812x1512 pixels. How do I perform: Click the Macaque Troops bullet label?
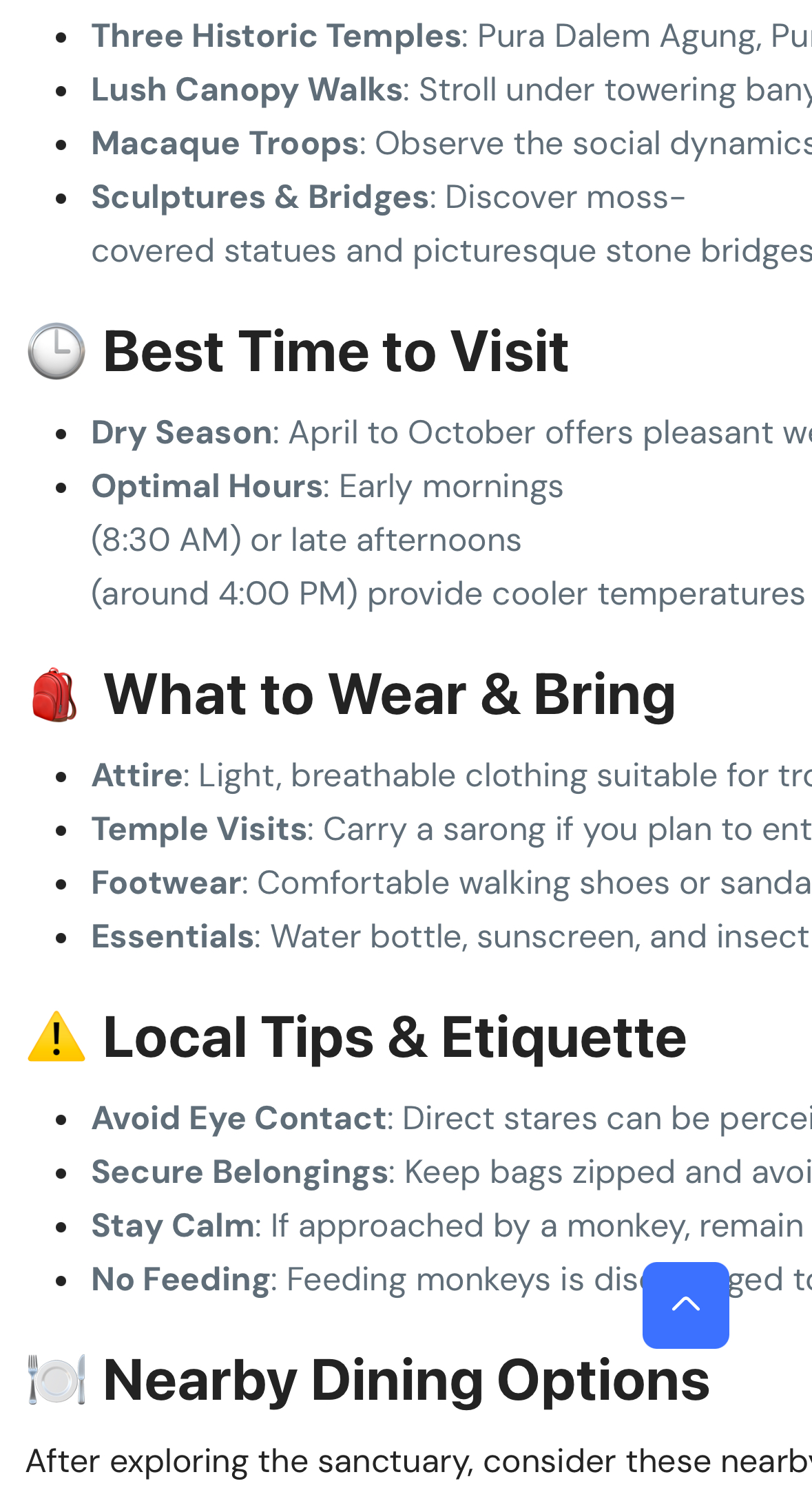pyautogui.click(x=225, y=143)
